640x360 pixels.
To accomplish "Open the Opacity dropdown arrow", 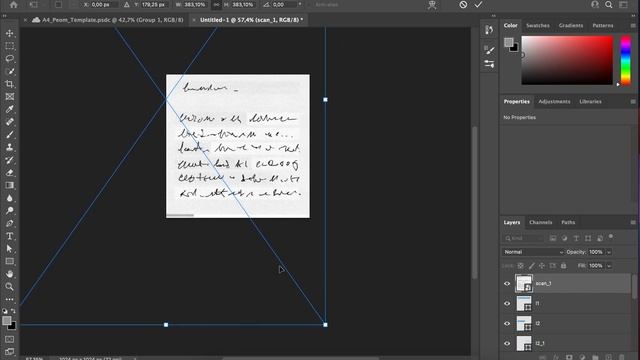I will click(x=609, y=252).
